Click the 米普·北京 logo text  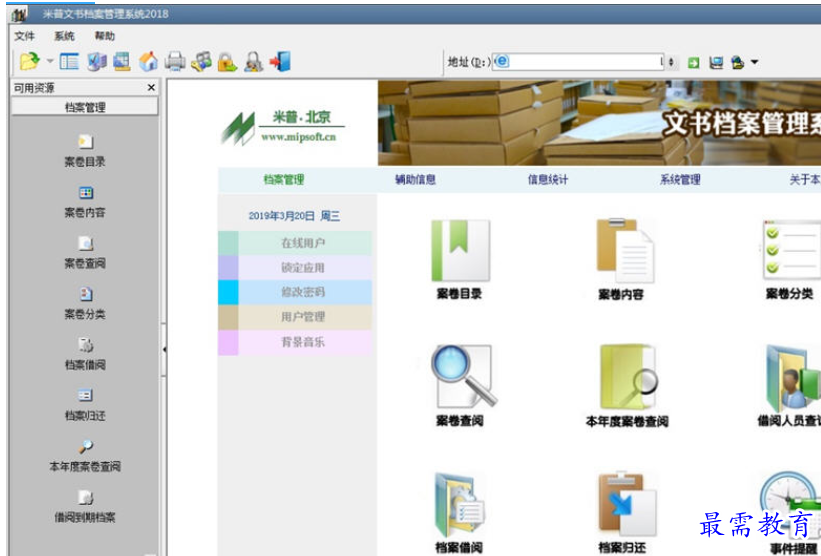tap(302, 117)
